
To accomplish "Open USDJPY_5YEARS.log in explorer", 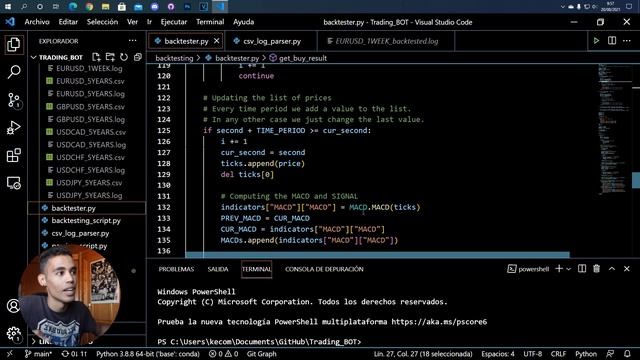I will click(89, 195).
